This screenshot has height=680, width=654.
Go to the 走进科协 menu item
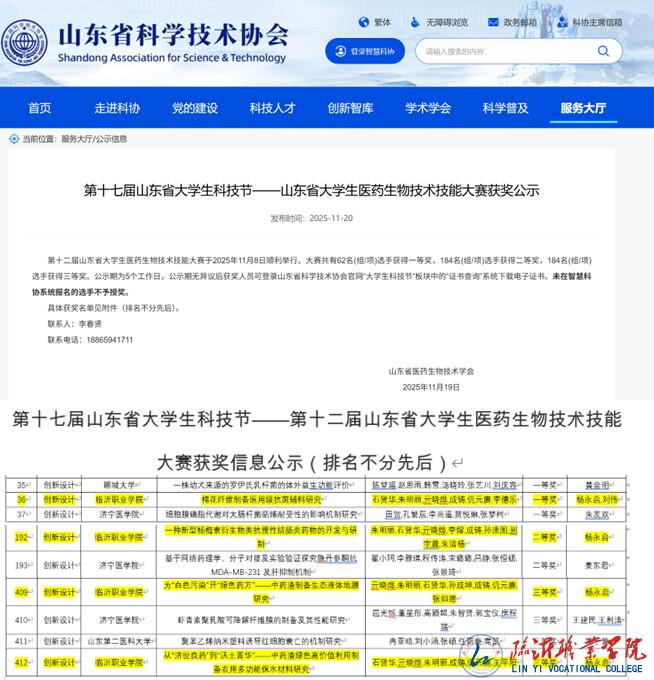point(117,108)
